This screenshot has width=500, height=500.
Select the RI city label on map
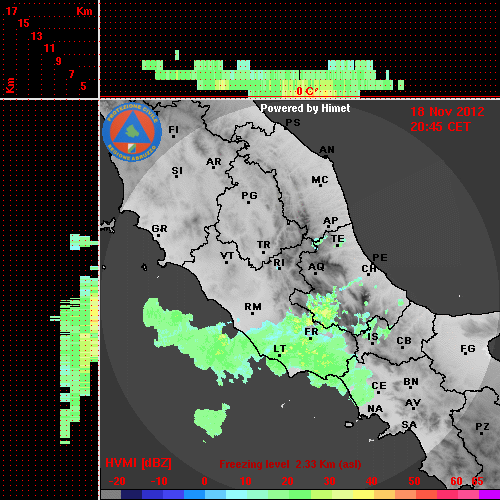click(x=279, y=262)
